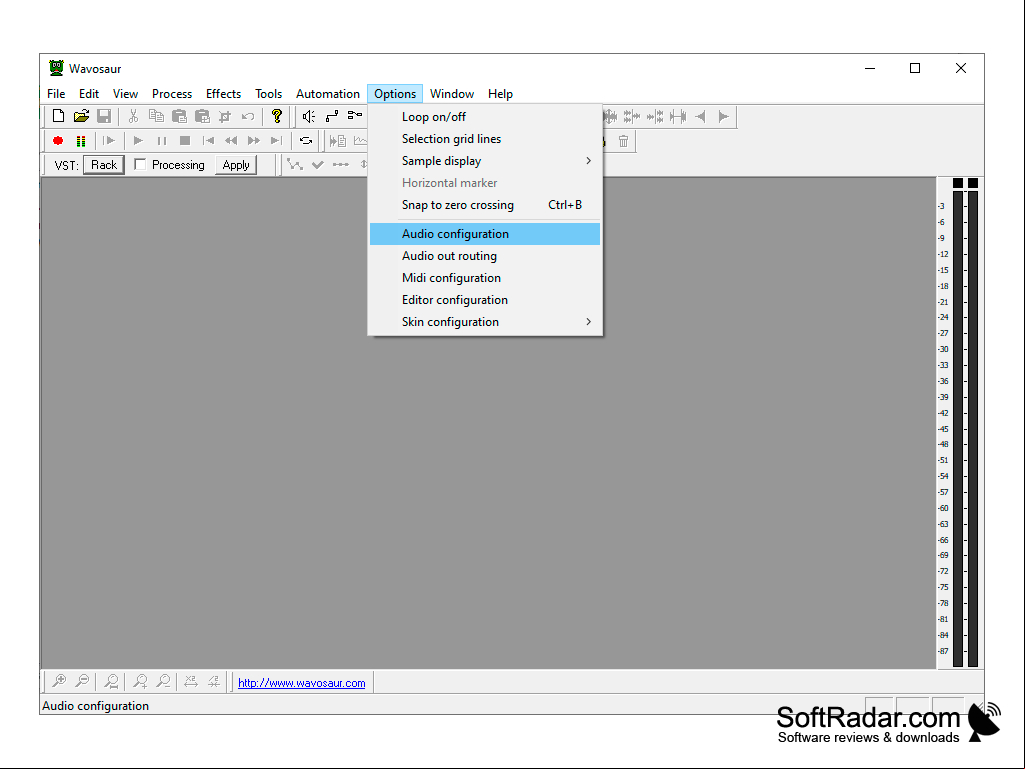
Task: Click the x2 horizontal stretch icon
Action: click(191, 681)
